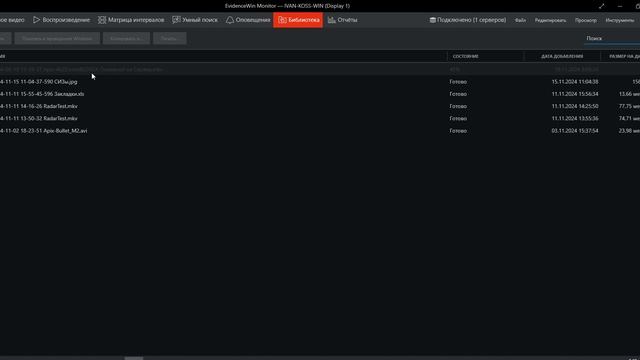Click the 74.71 size value
The height and width of the screenshot is (360, 640).
point(629,118)
